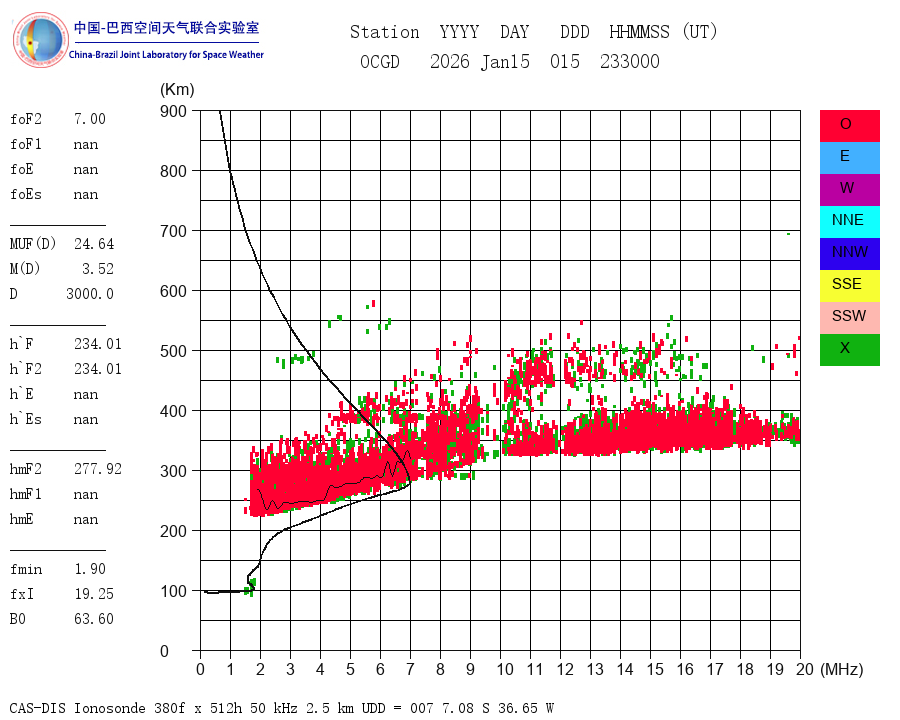
Task: Click the year 2026 in header
Action: [449, 61]
